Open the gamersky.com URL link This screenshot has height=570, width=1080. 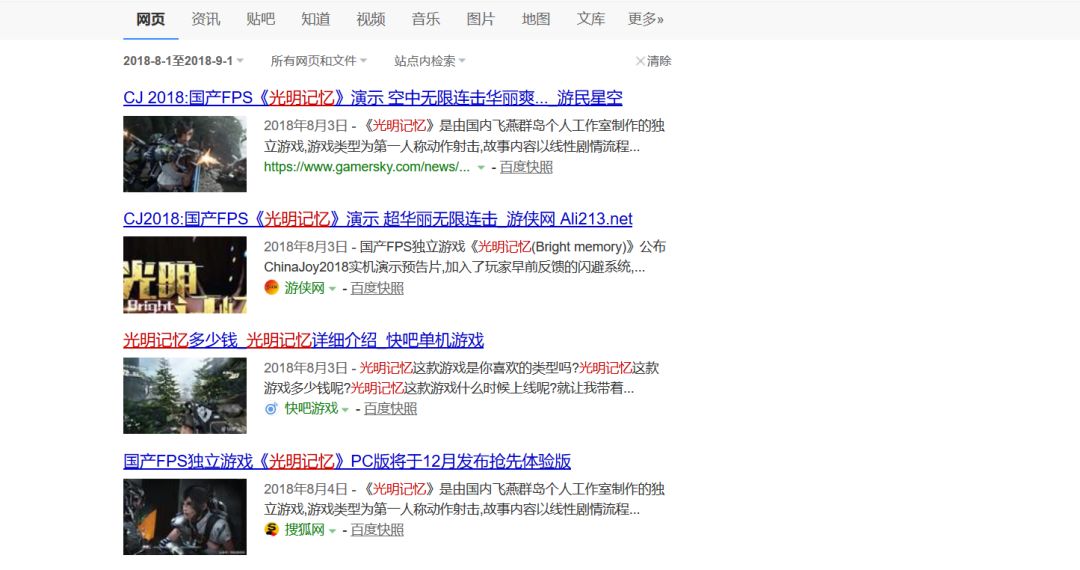pyautogui.click(x=367, y=167)
